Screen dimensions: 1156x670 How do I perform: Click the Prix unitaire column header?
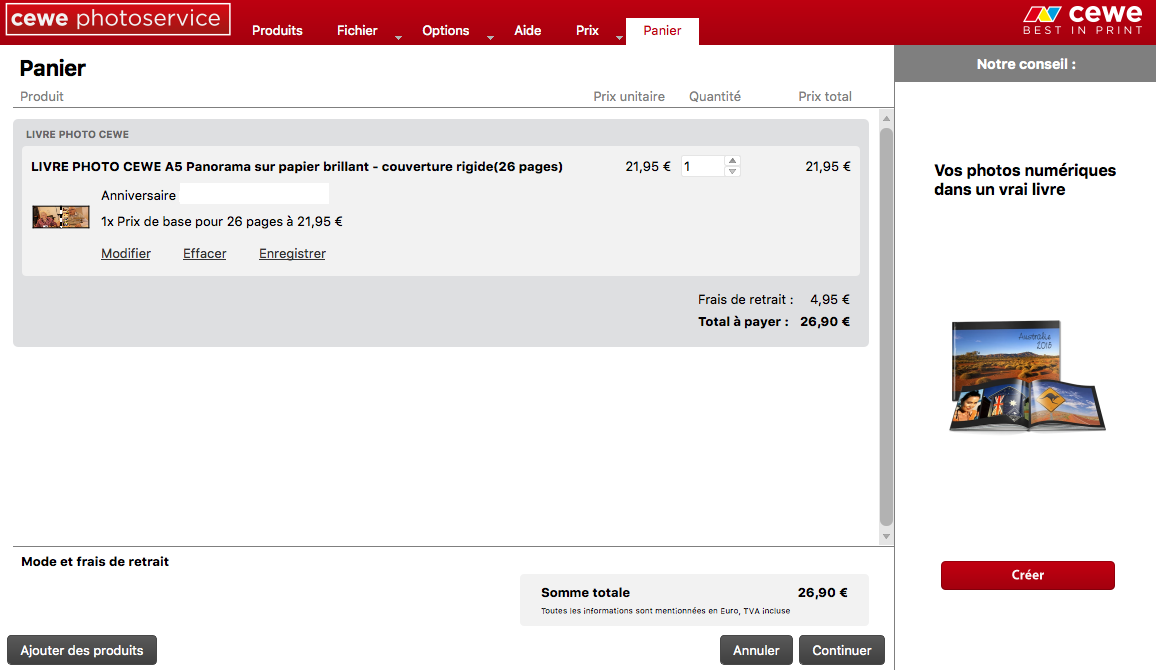[629, 97]
